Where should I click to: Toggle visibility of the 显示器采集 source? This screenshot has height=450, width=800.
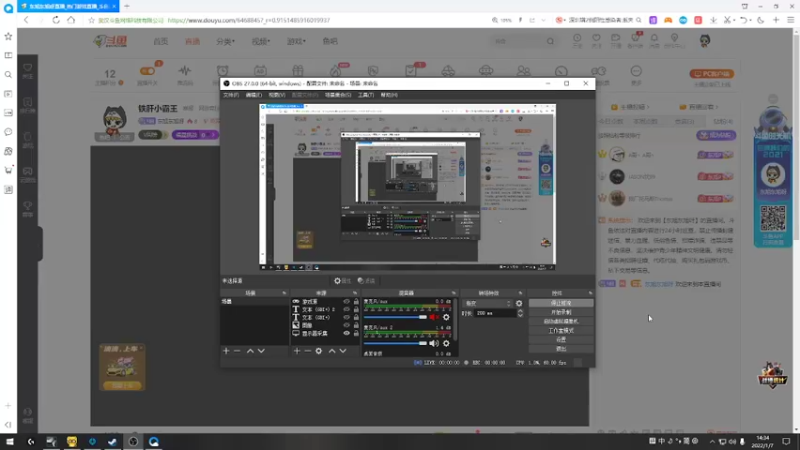(x=346, y=334)
